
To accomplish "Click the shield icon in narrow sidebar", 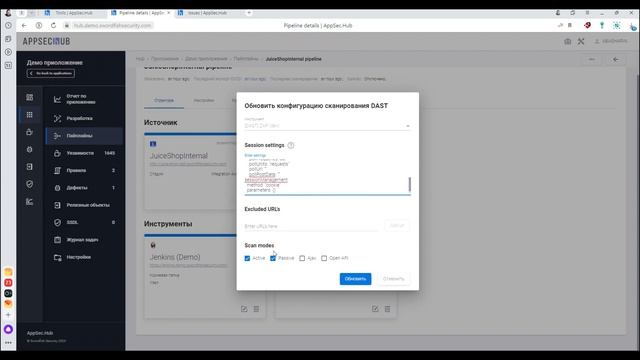I will tap(29, 184).
